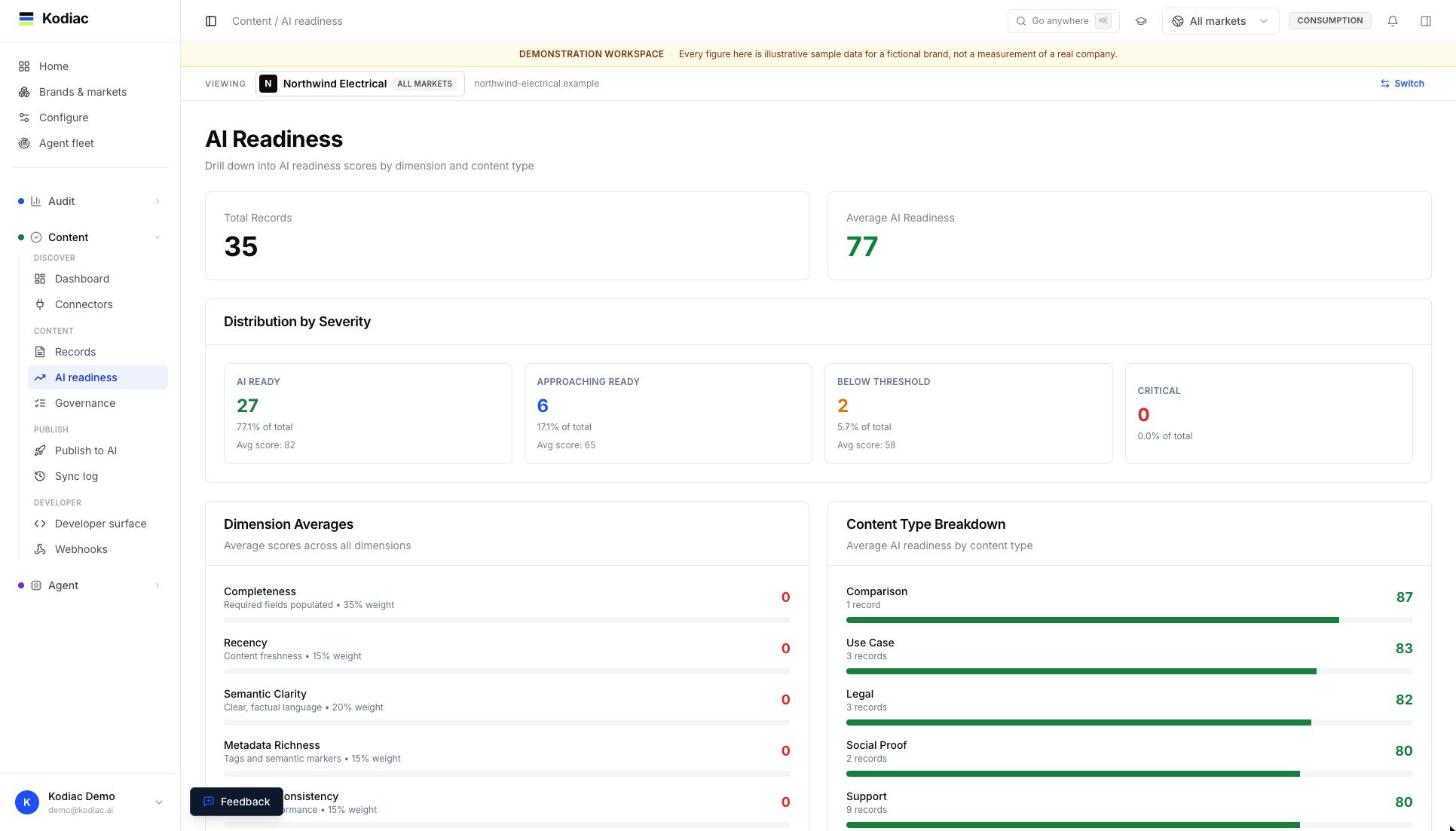Select the AI Ready severity card

pyautogui.click(x=368, y=414)
